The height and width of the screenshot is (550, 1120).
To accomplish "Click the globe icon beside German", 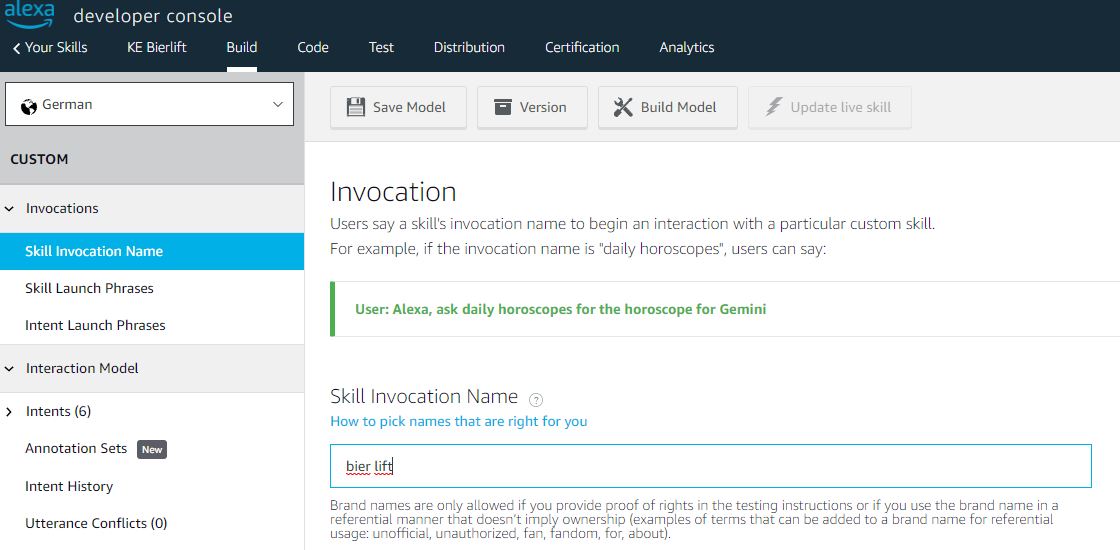I will (29, 105).
